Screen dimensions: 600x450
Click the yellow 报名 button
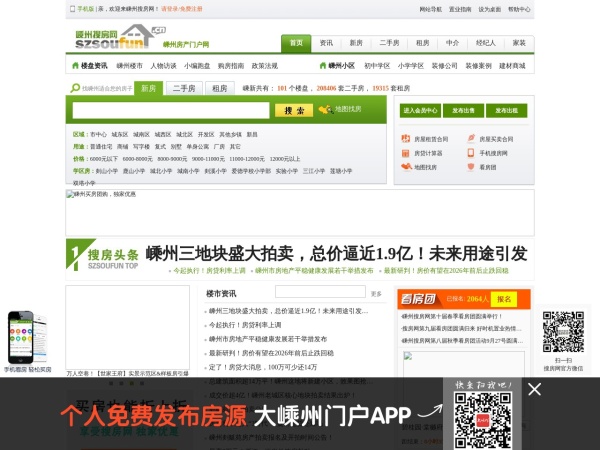[x=504, y=299]
